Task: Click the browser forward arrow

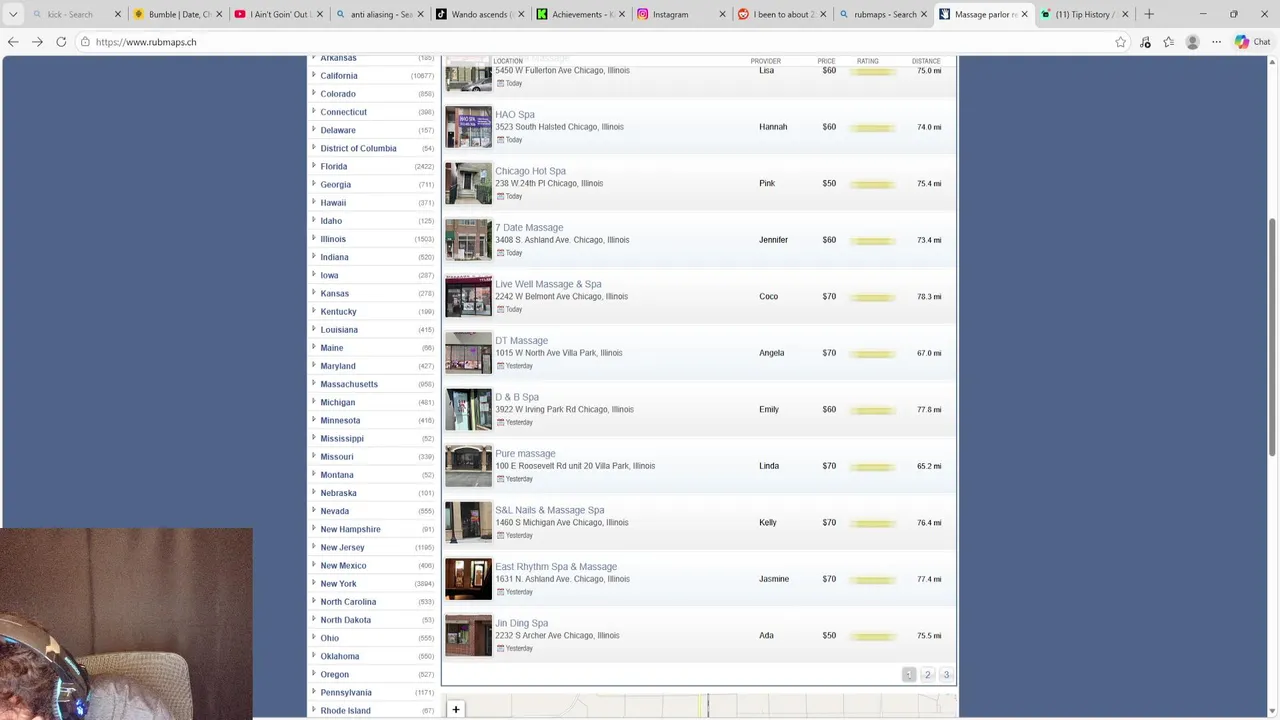Action: pyautogui.click(x=37, y=42)
